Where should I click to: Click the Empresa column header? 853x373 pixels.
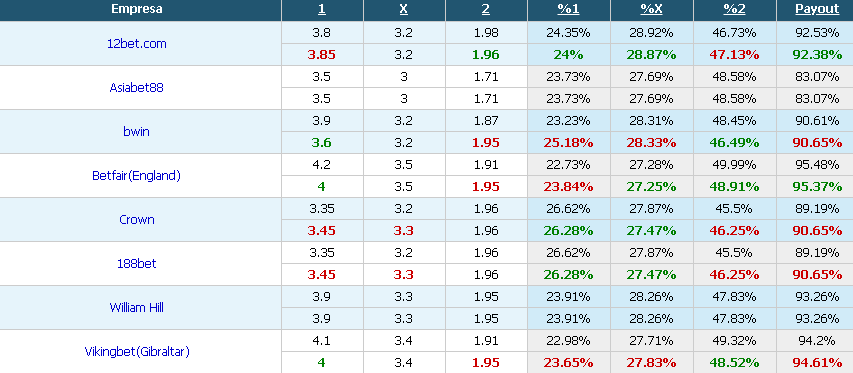tap(137, 9)
